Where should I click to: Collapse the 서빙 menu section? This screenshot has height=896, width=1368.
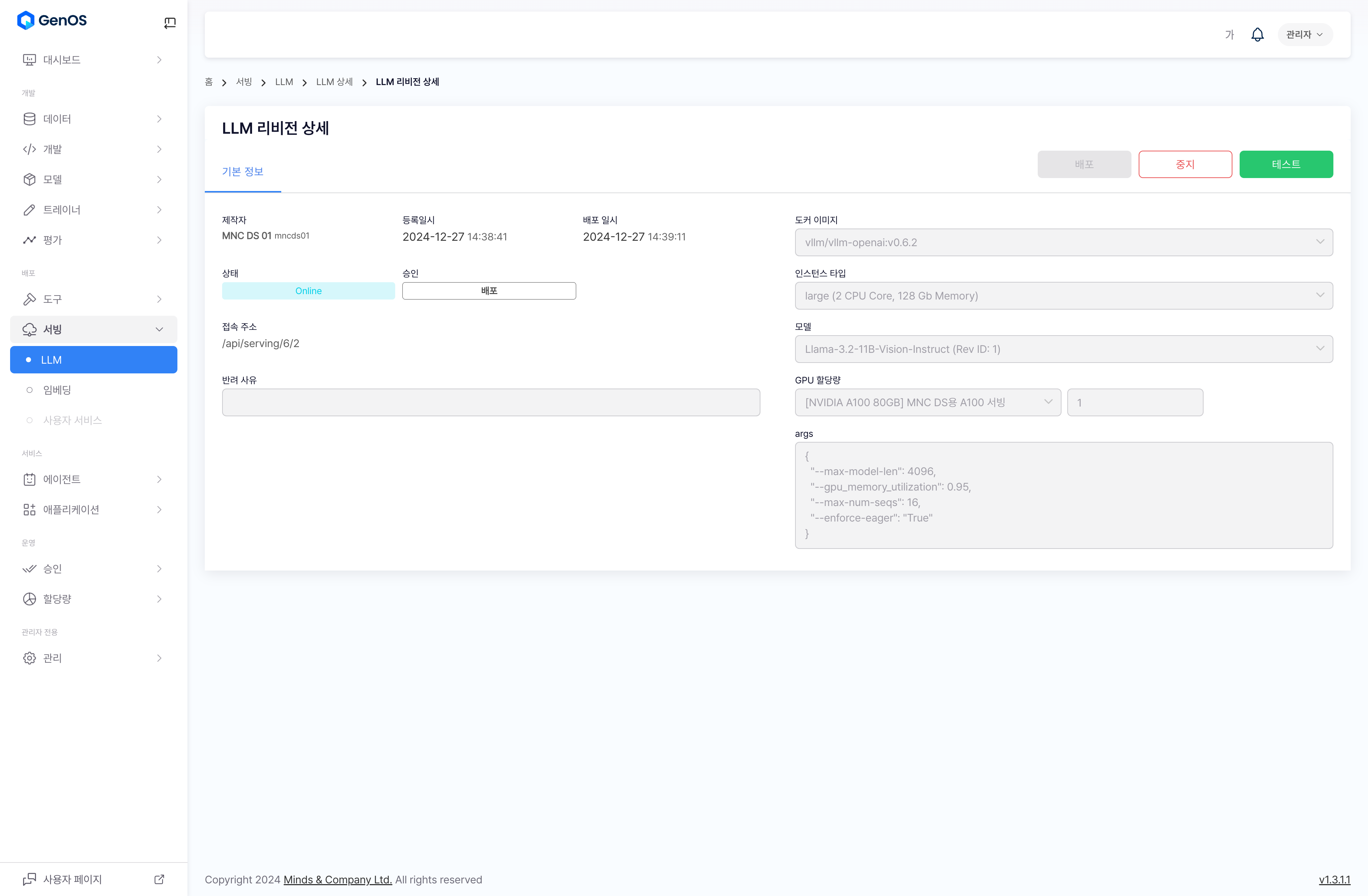click(x=159, y=329)
